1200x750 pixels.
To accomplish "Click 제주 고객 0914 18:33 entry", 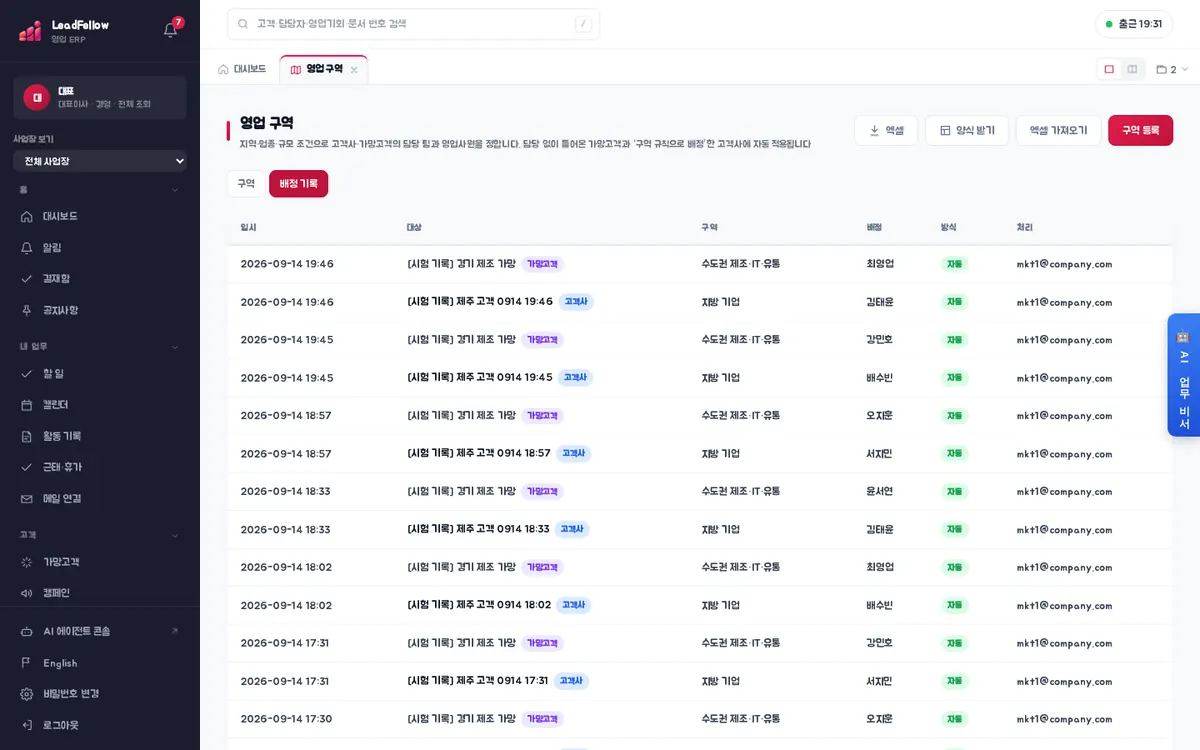I will [x=478, y=529].
